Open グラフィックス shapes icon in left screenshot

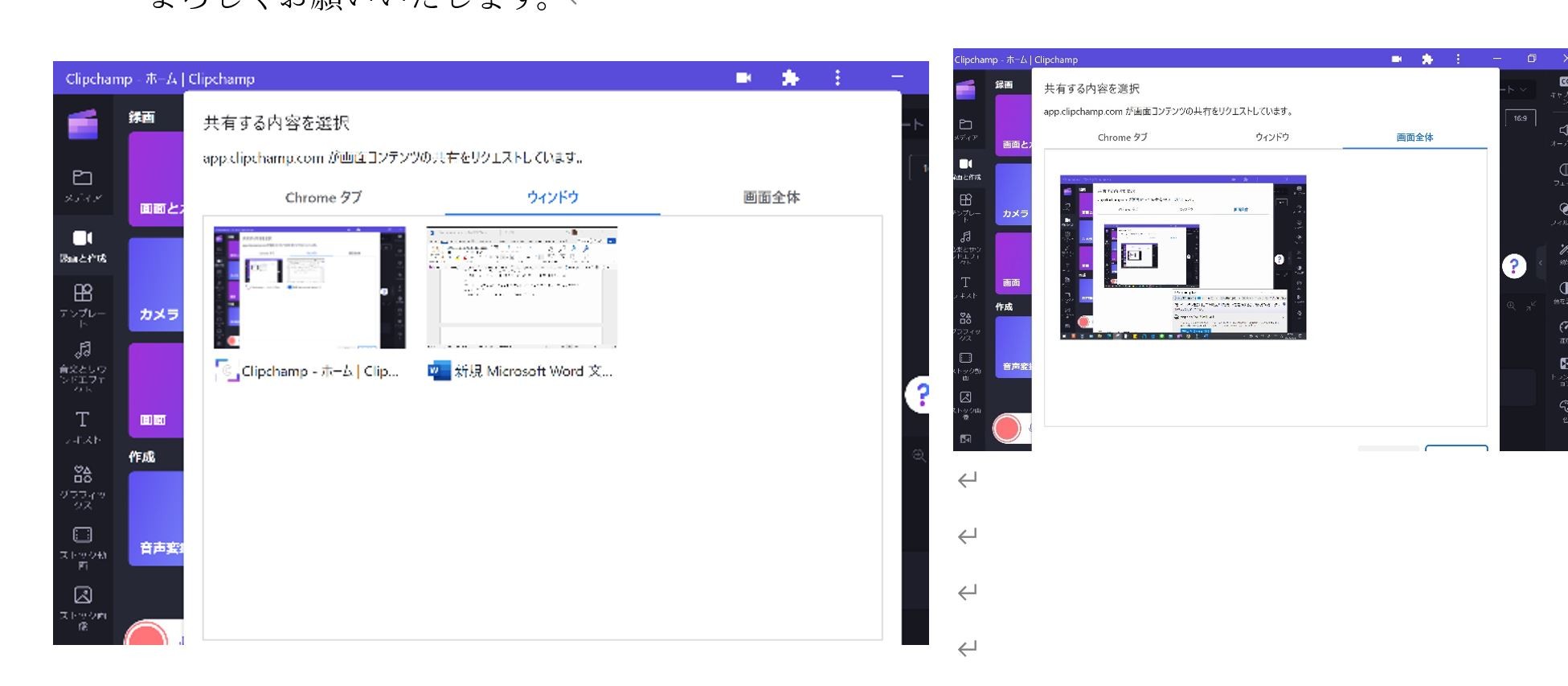[83, 474]
